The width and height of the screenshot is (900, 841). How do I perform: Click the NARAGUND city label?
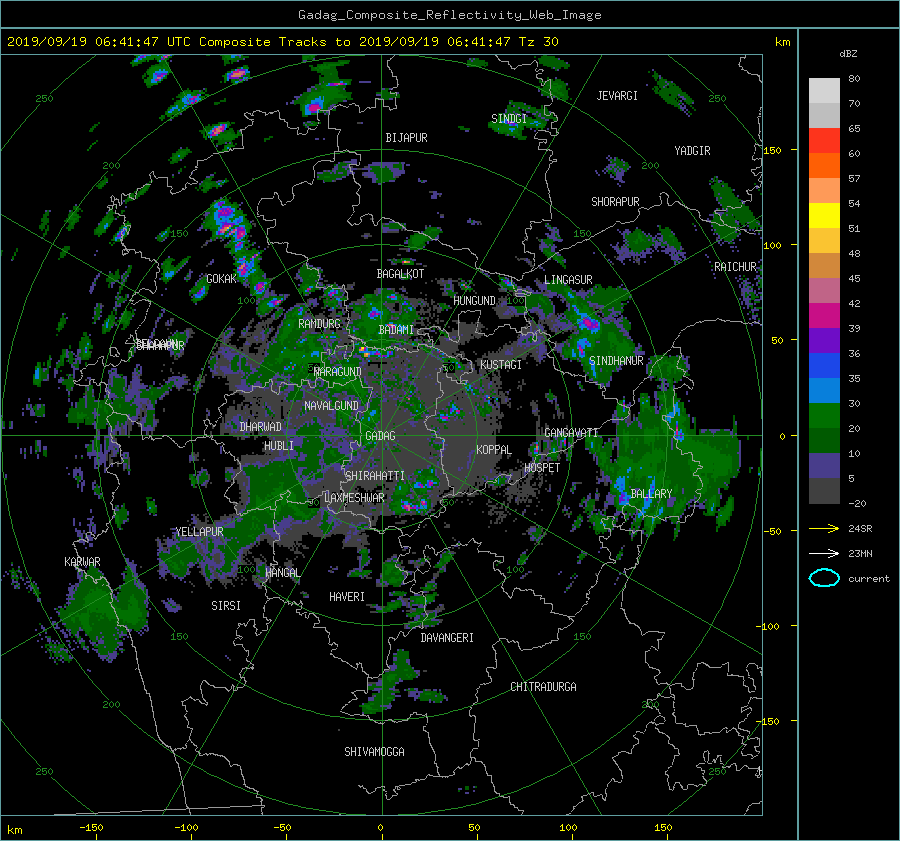(338, 371)
